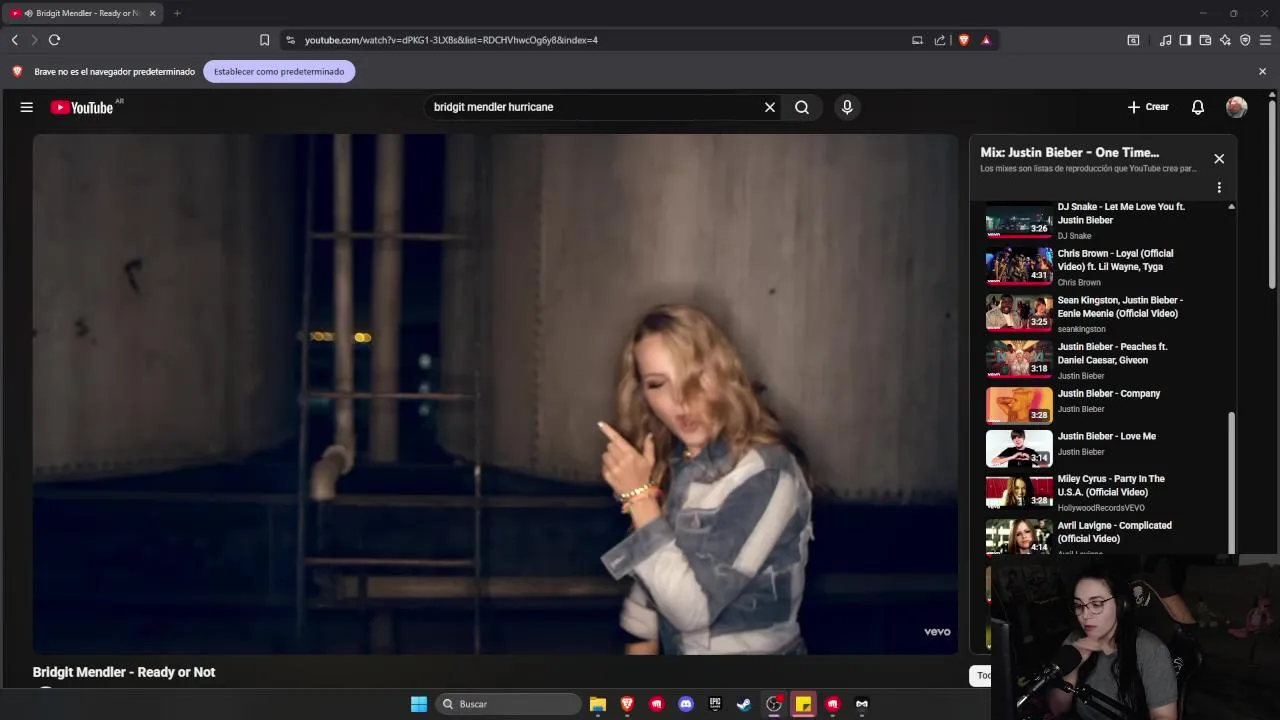
Task: Open Brave VPN shield icon
Action: (x=1245, y=40)
